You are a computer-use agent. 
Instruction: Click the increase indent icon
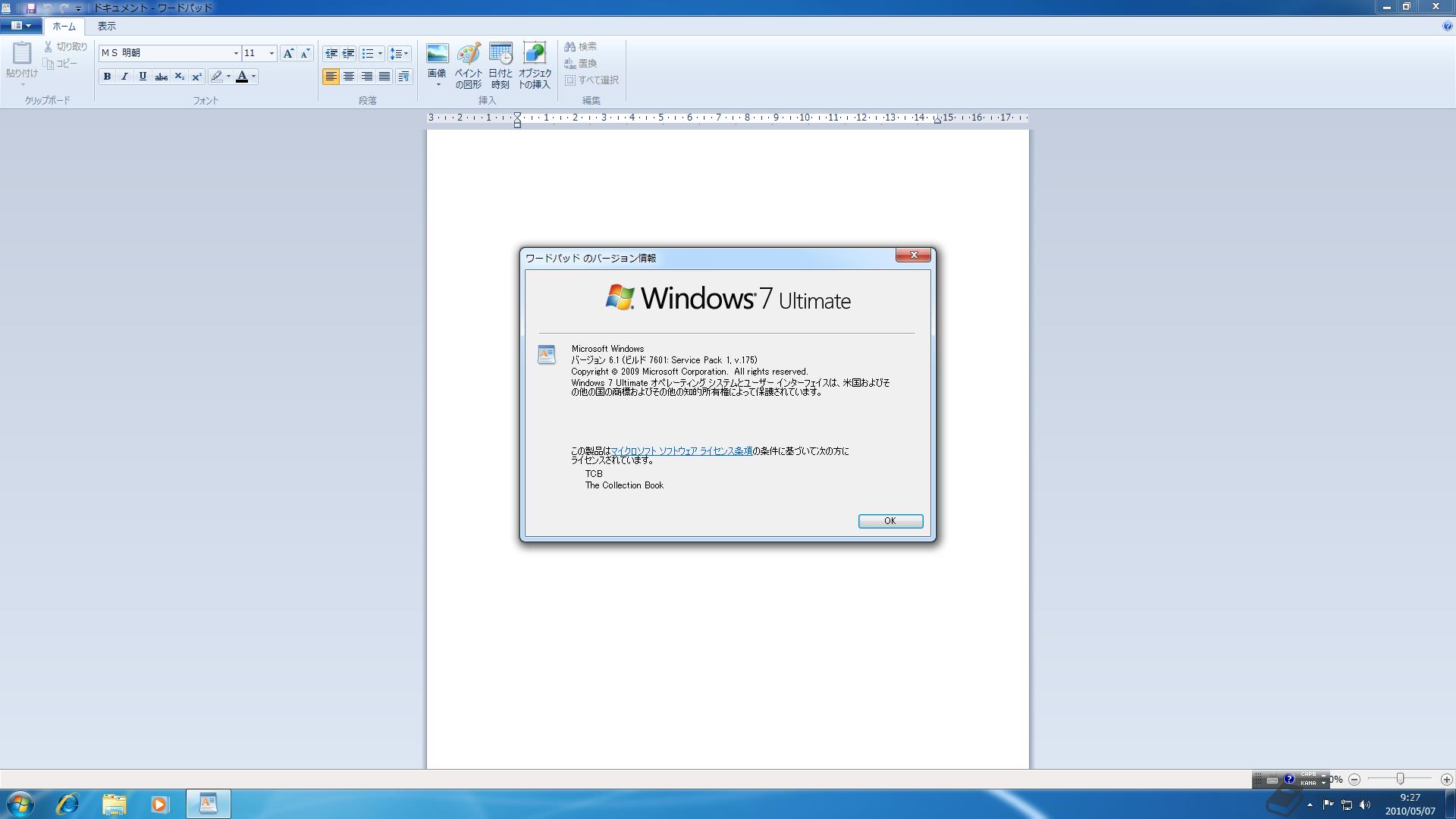point(348,53)
